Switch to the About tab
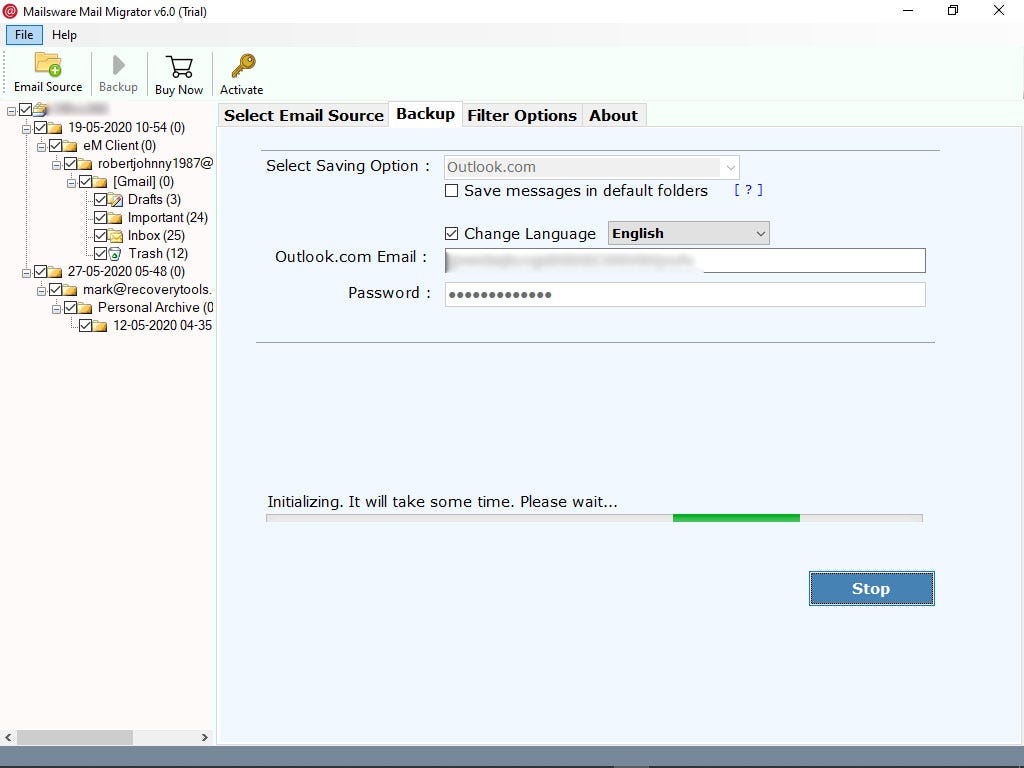This screenshot has height=768, width=1024. point(613,115)
